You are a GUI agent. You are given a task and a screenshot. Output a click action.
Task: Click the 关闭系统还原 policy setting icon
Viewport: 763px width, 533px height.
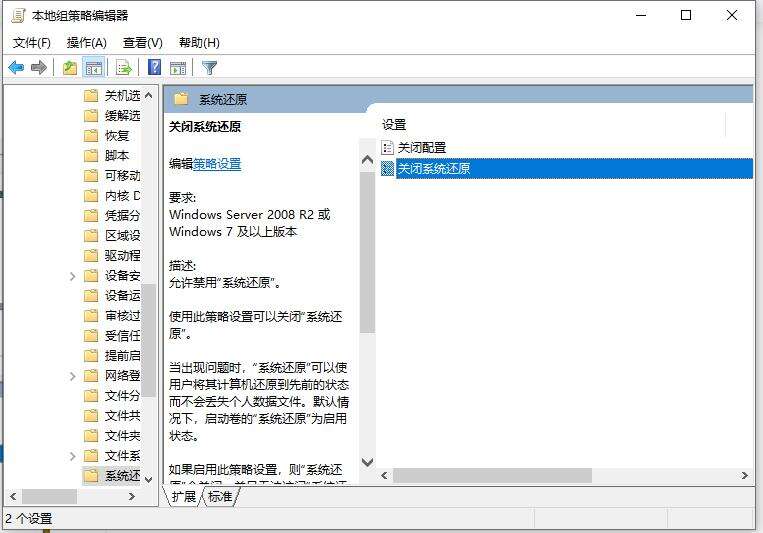387,168
